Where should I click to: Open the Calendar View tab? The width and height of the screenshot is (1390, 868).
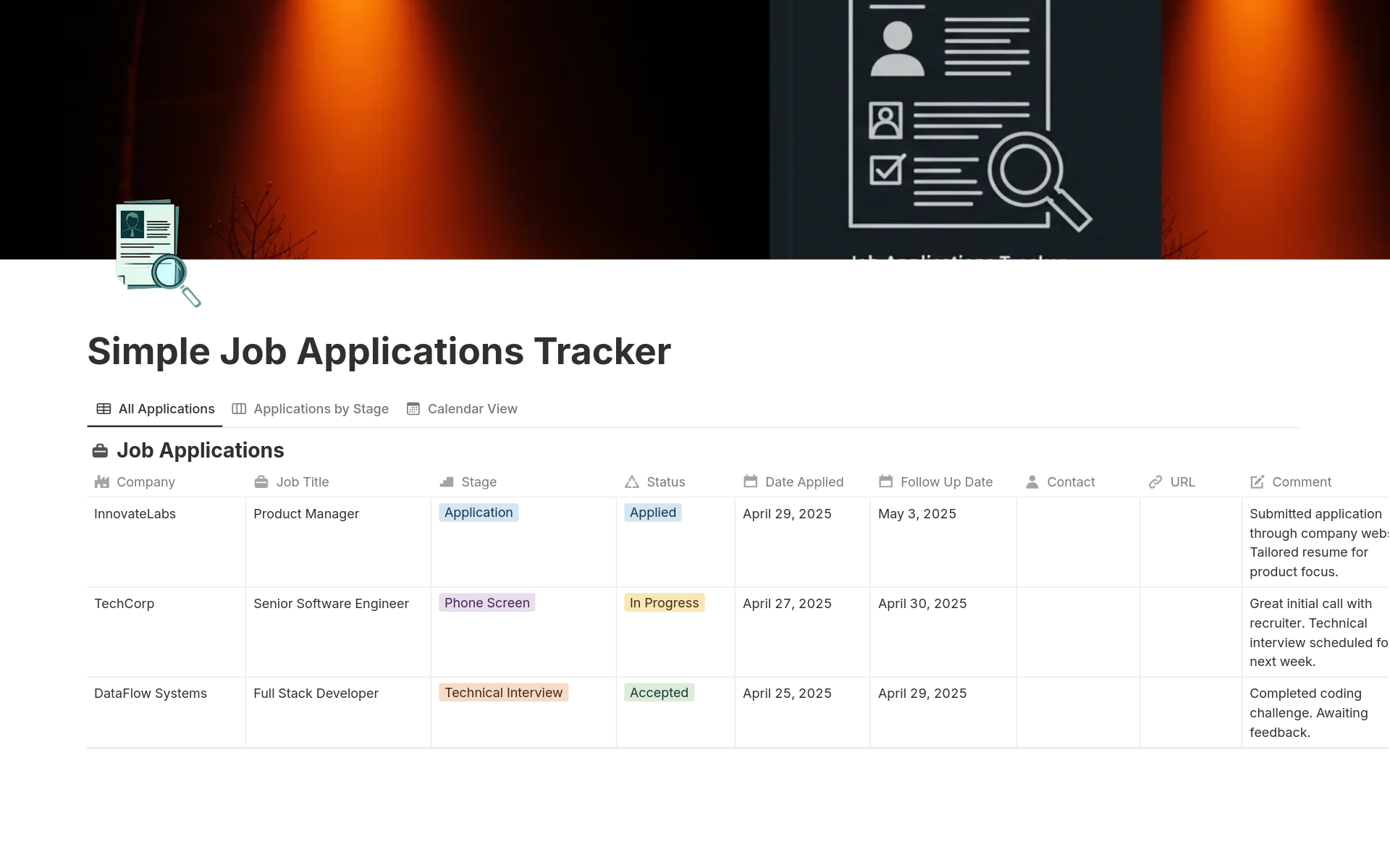point(462,409)
